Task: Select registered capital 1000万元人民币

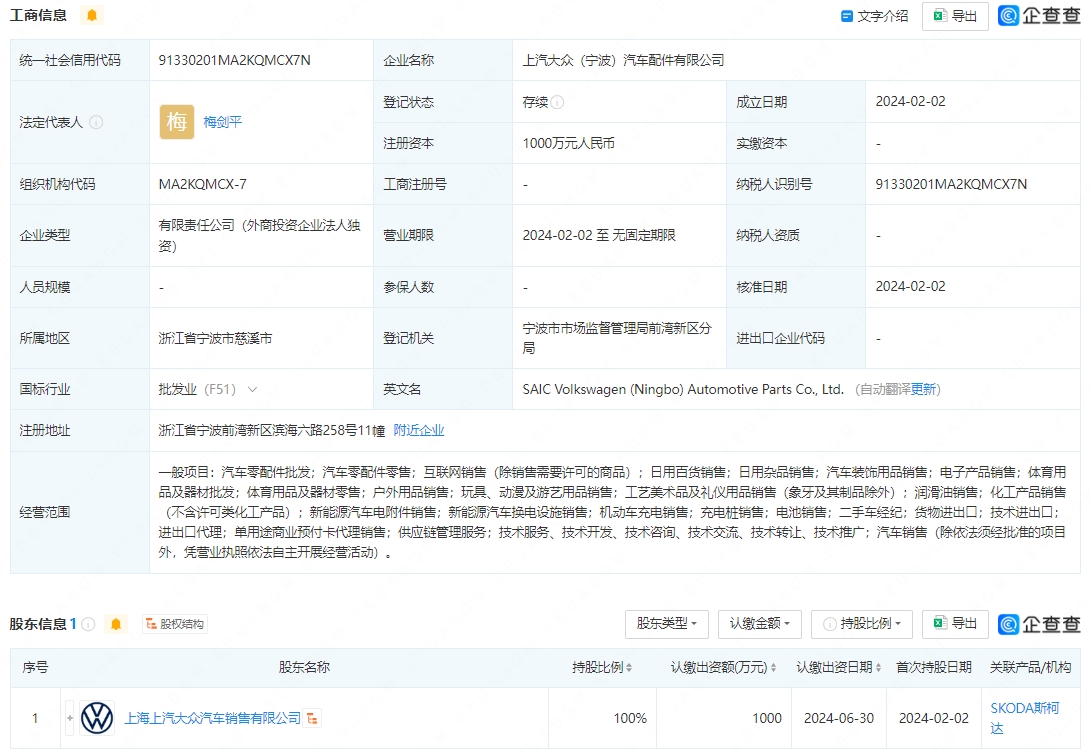Action: [x=569, y=143]
